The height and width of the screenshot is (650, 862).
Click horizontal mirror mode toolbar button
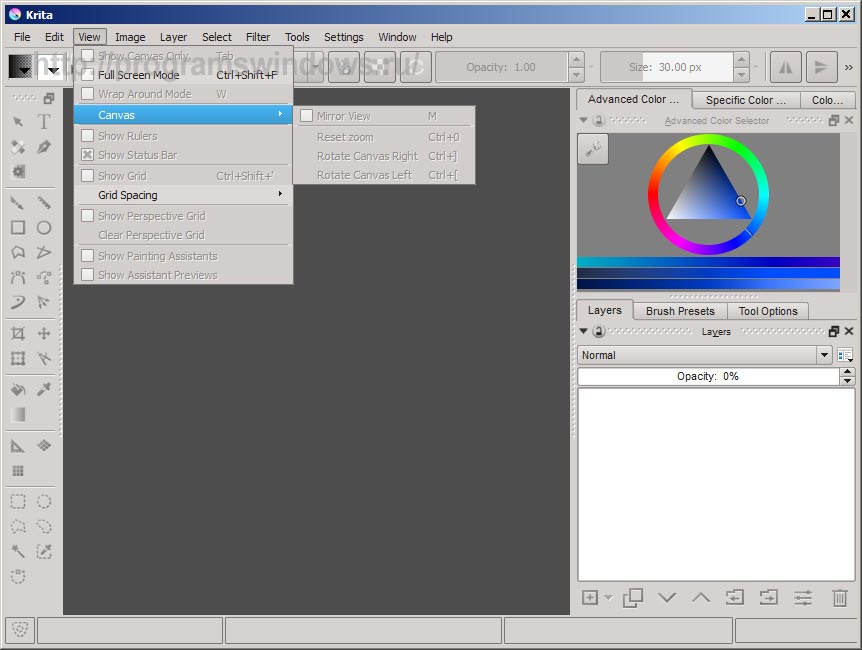click(x=786, y=67)
